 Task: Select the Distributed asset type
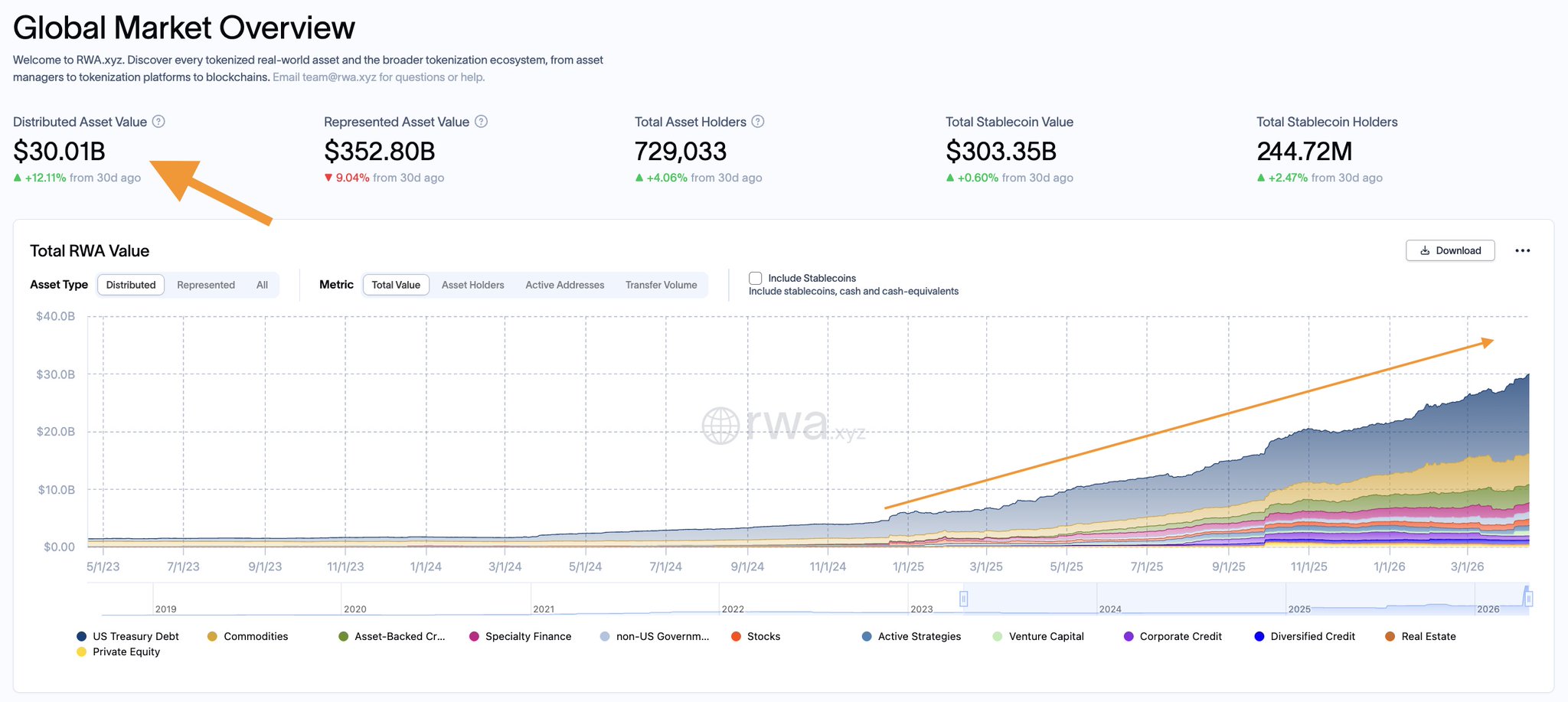(131, 285)
